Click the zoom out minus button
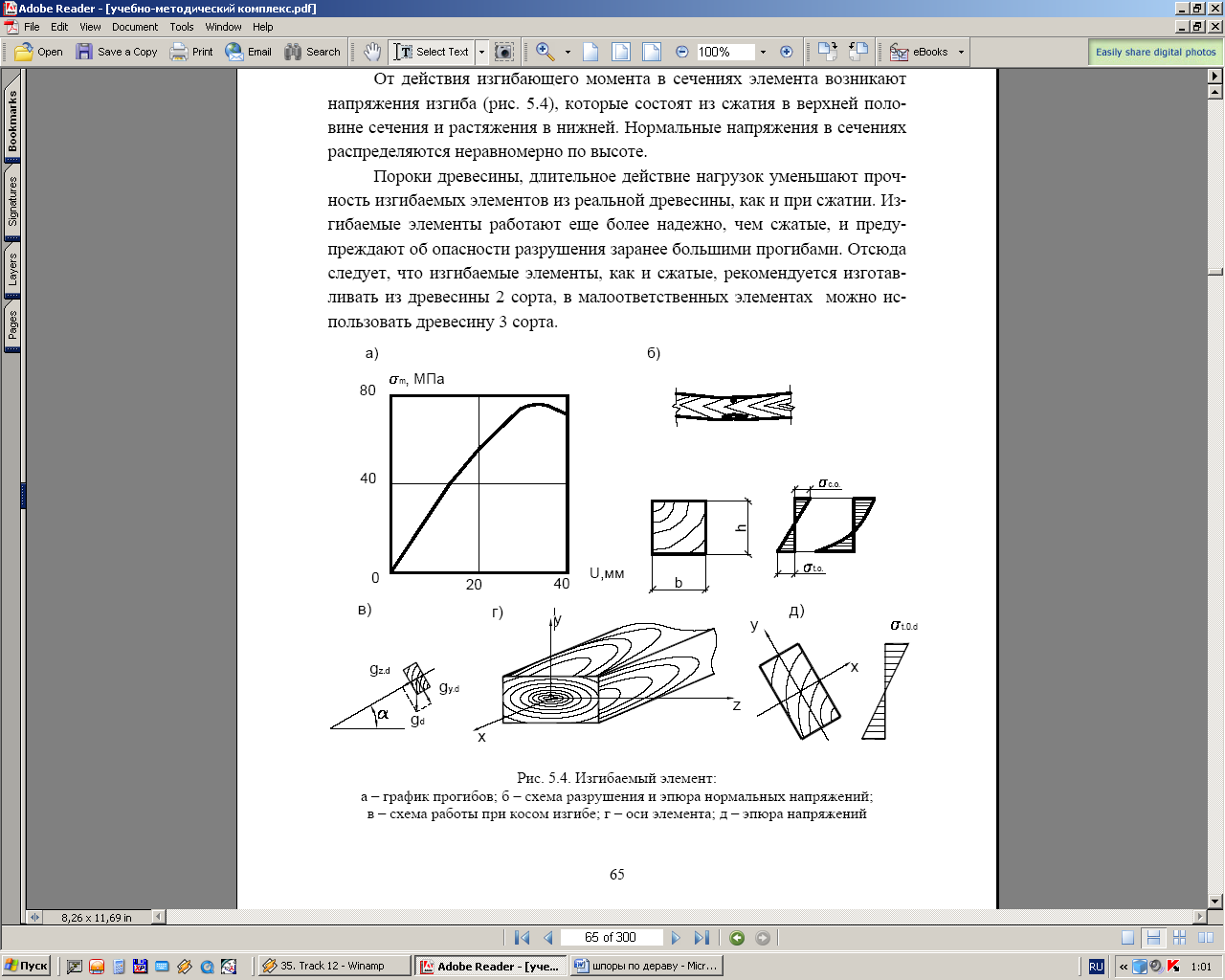Screen dimensions: 1225x980 click(x=681, y=52)
